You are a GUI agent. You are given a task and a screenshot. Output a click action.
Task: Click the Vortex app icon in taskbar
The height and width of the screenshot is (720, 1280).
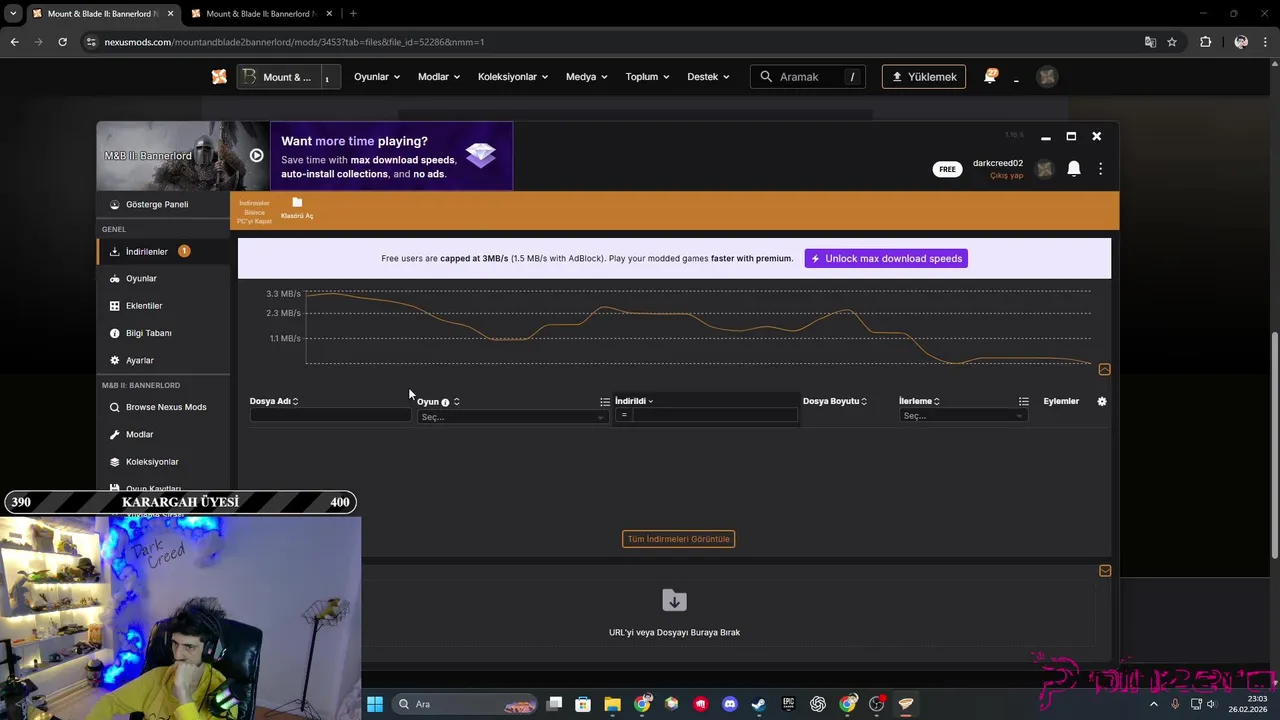coord(906,704)
